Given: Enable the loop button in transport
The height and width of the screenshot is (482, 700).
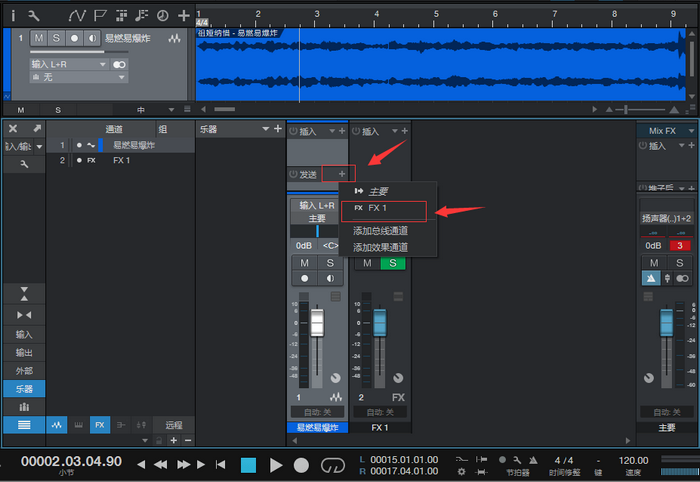Looking at the screenshot, I should [x=332, y=465].
